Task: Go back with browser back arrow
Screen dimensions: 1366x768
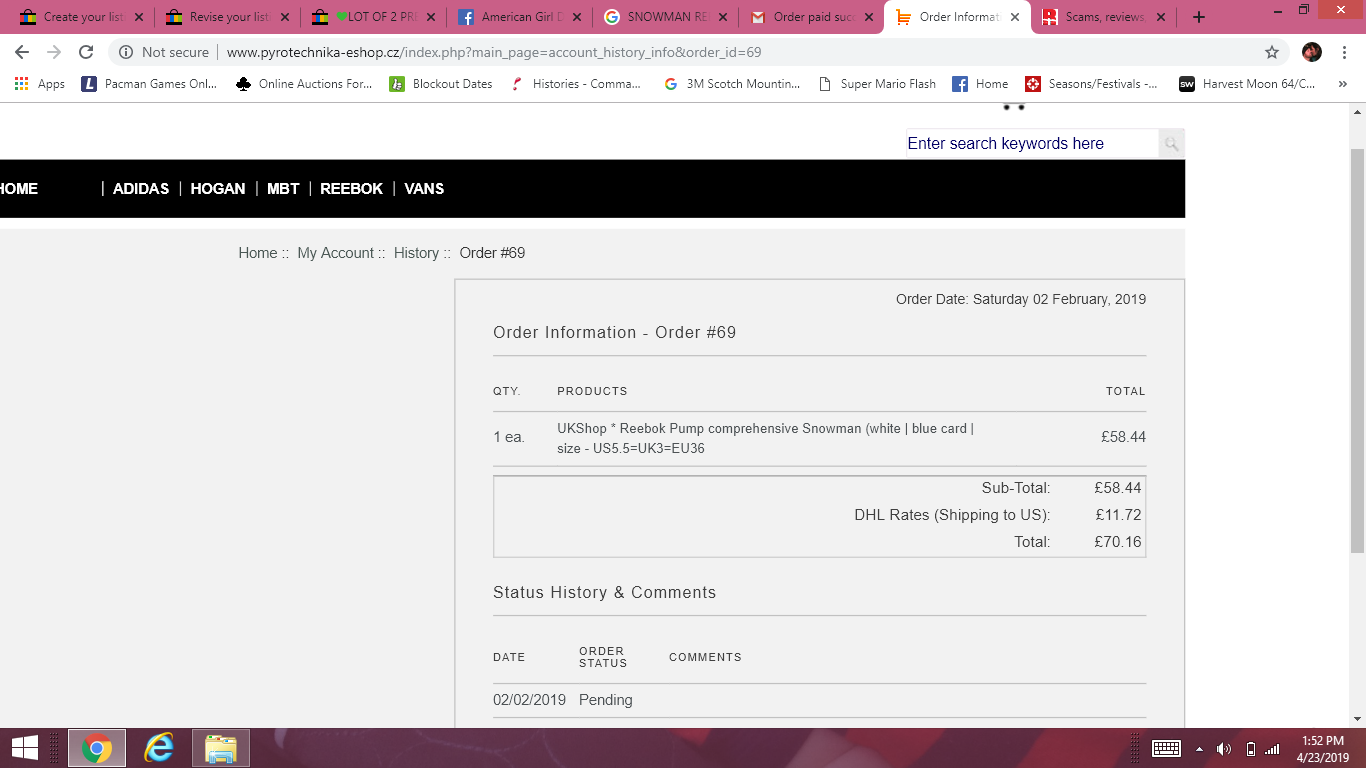Action: (x=22, y=52)
